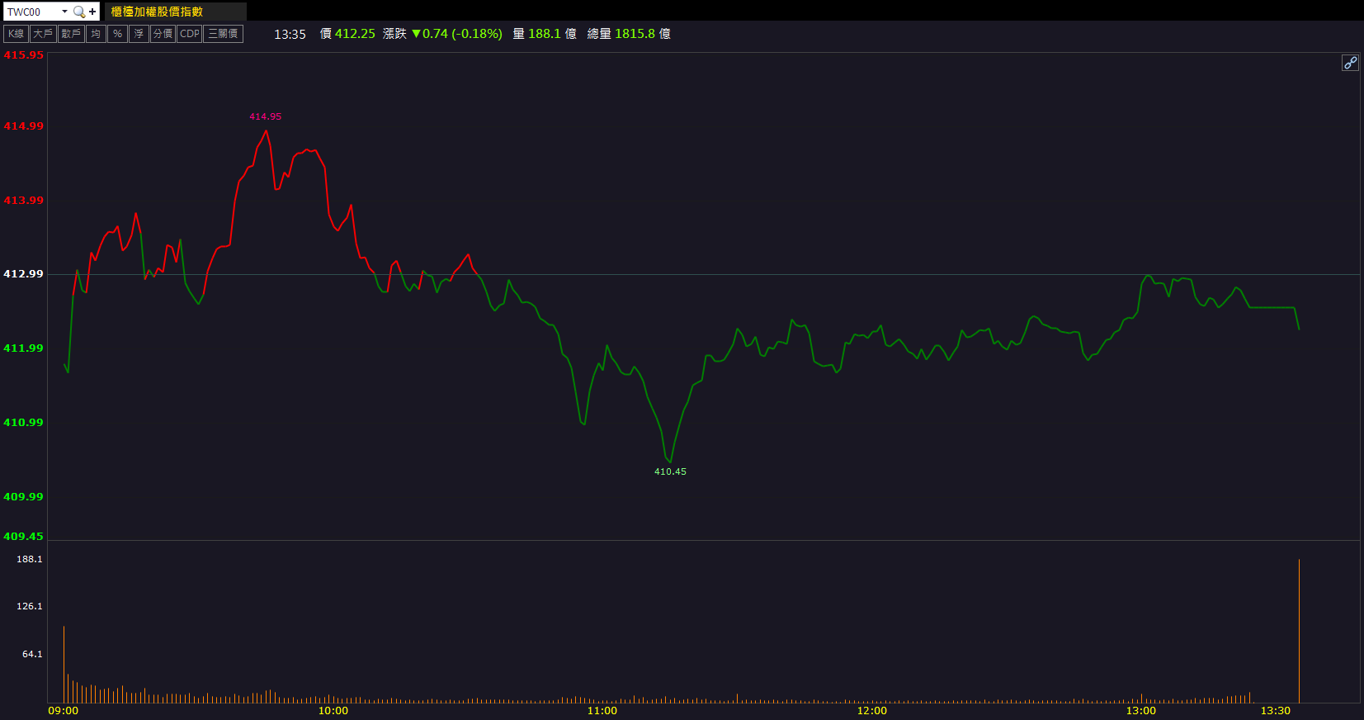Click the 413.99 price axis label
Image resolution: width=1364 pixels, height=720 pixels.
coord(23,200)
